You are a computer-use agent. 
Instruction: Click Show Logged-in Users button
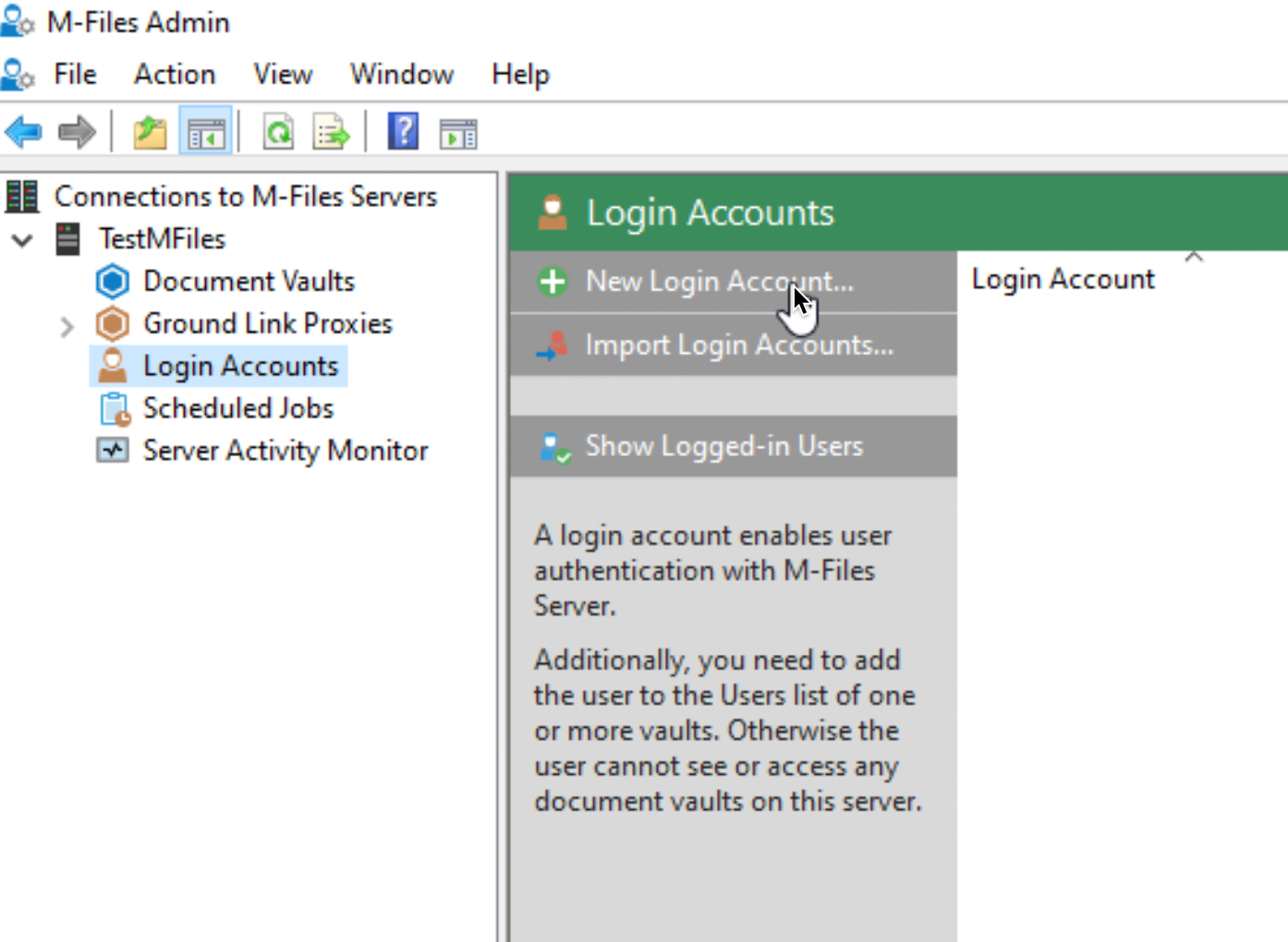click(733, 446)
